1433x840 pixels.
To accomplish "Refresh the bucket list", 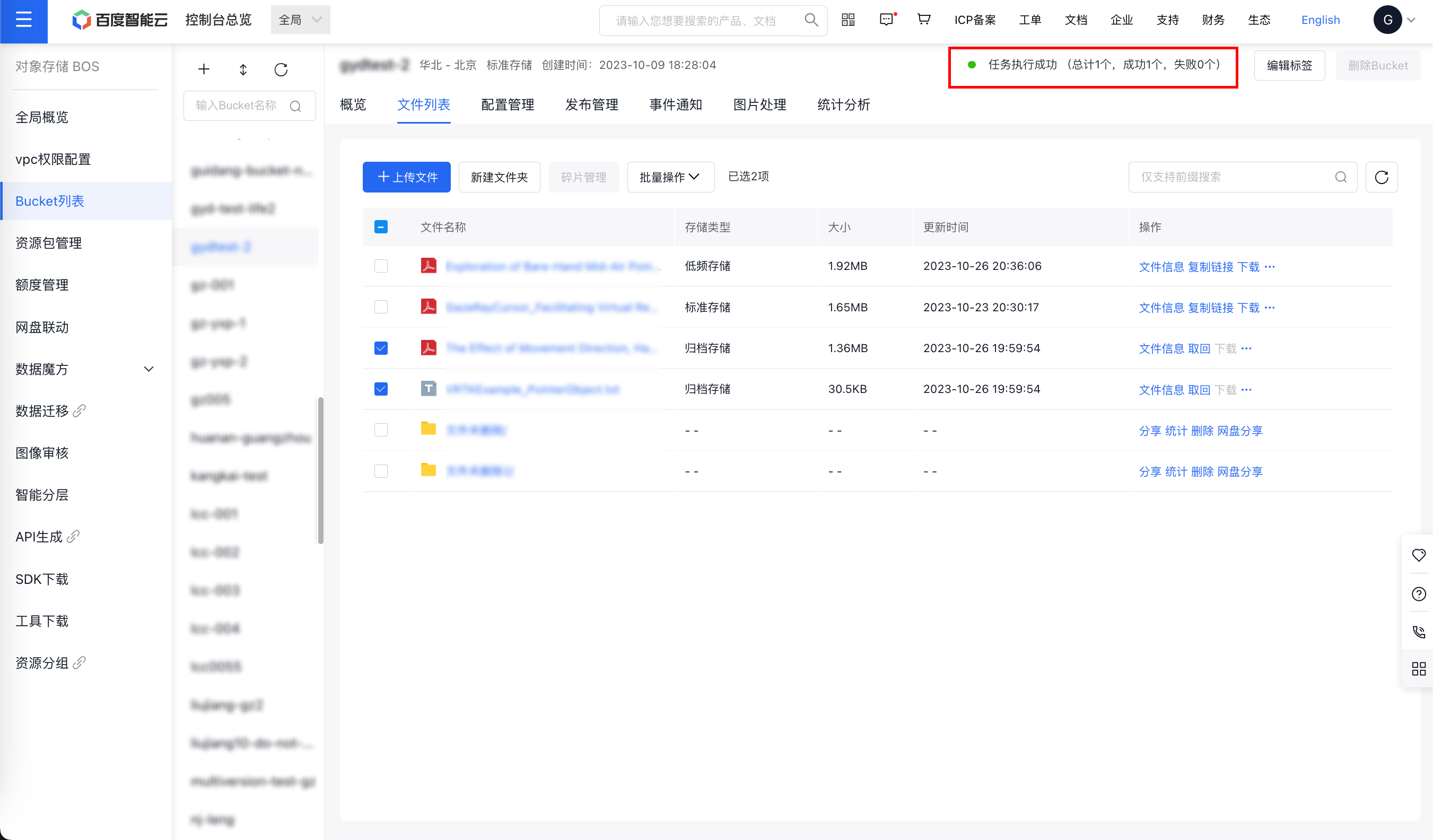I will tap(281, 69).
